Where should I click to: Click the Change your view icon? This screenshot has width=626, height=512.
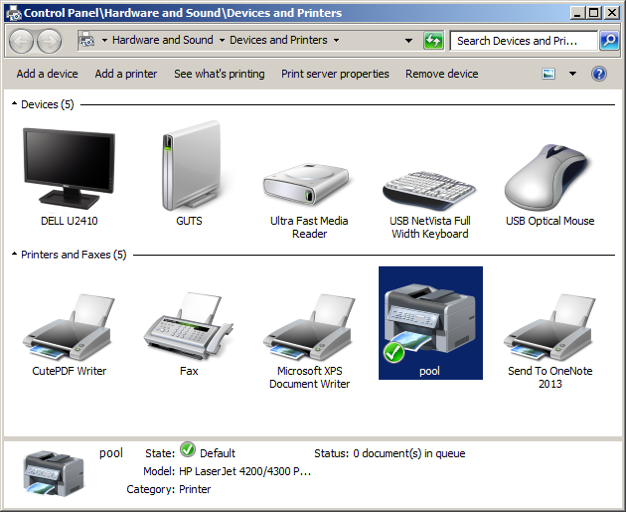click(x=549, y=74)
